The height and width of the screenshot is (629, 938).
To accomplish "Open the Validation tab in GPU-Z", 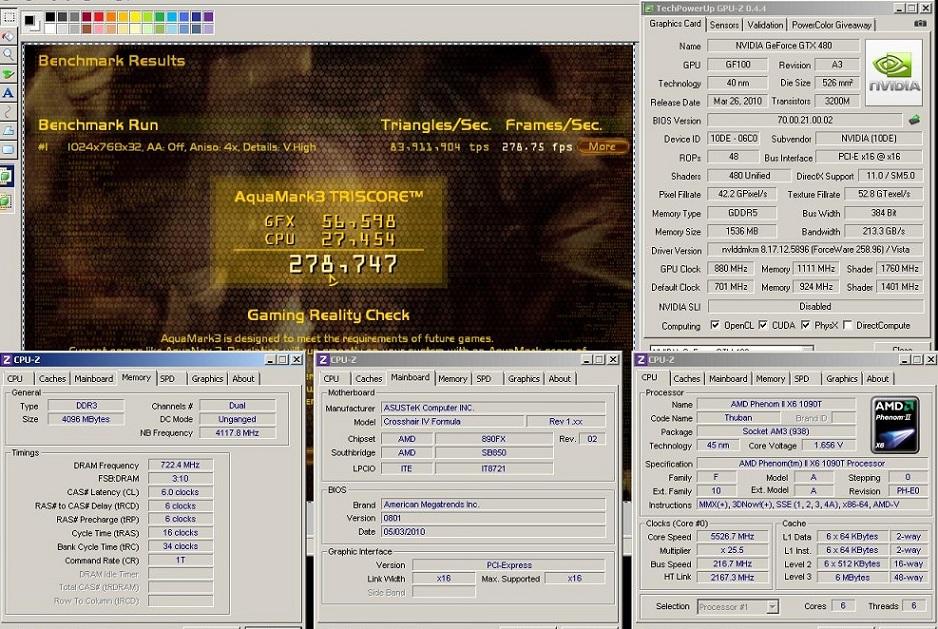I will (x=765, y=25).
